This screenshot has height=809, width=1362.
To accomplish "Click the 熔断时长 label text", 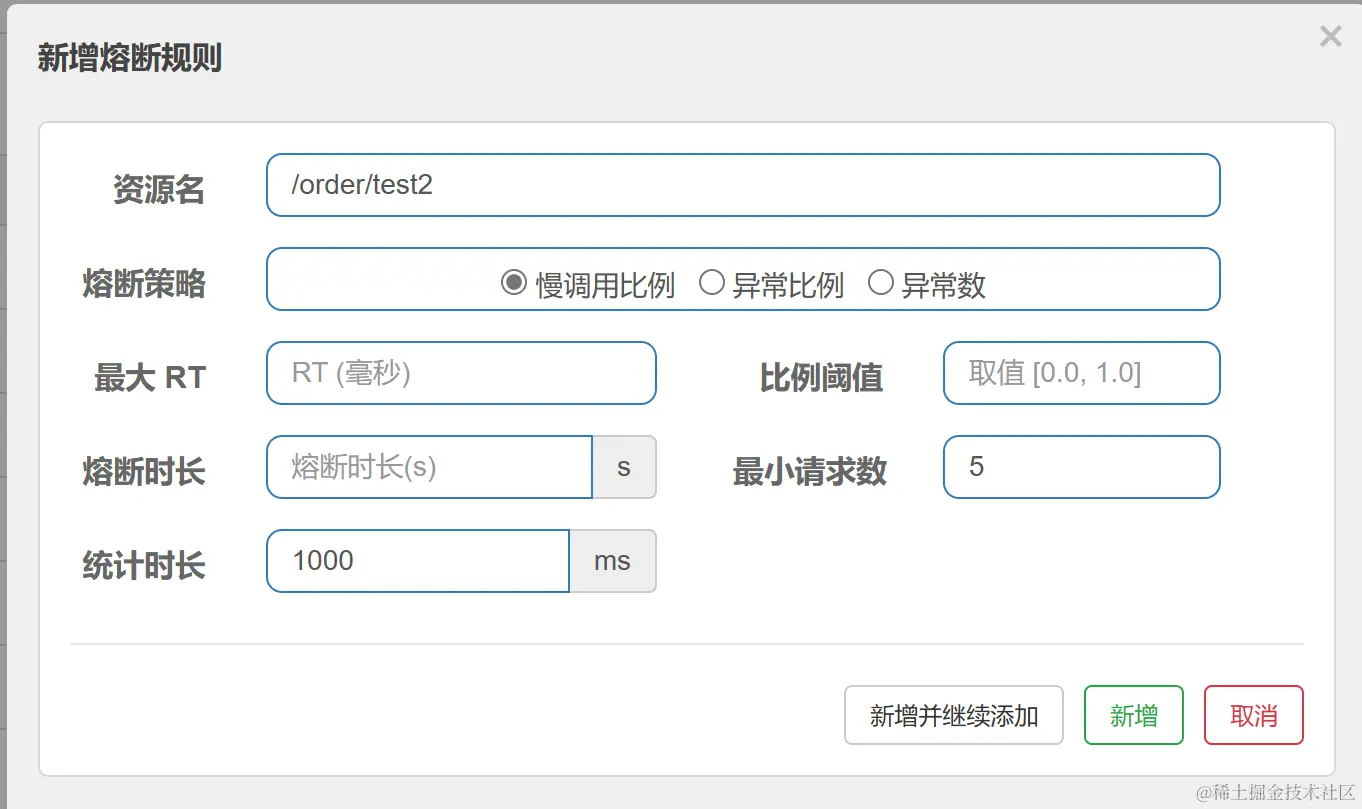I will point(143,472).
